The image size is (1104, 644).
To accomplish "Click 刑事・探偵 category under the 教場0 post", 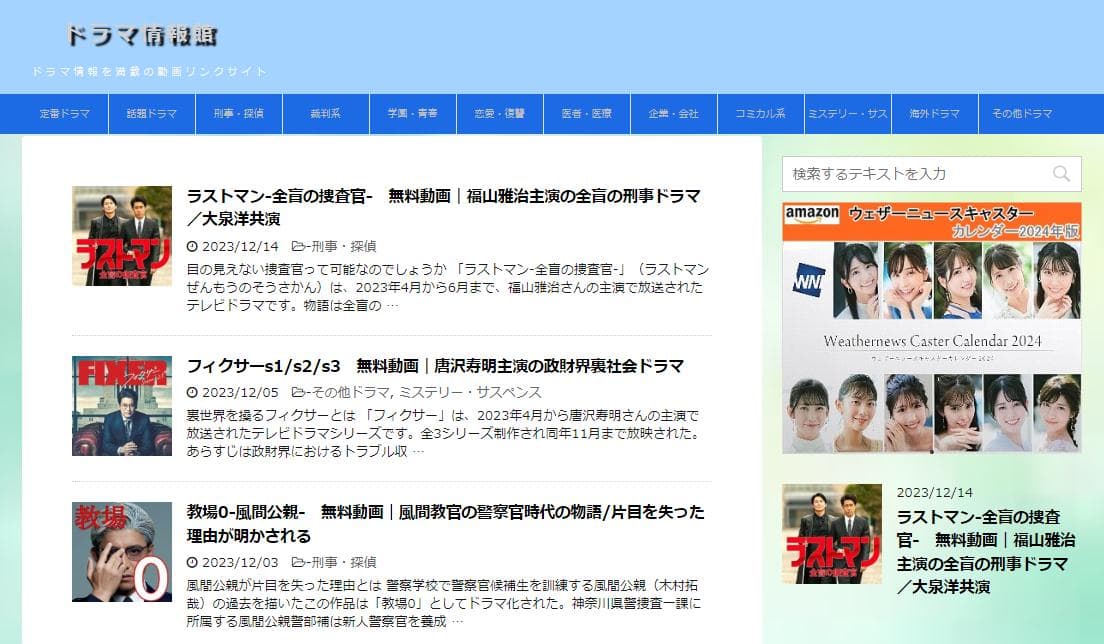I will 343,562.
